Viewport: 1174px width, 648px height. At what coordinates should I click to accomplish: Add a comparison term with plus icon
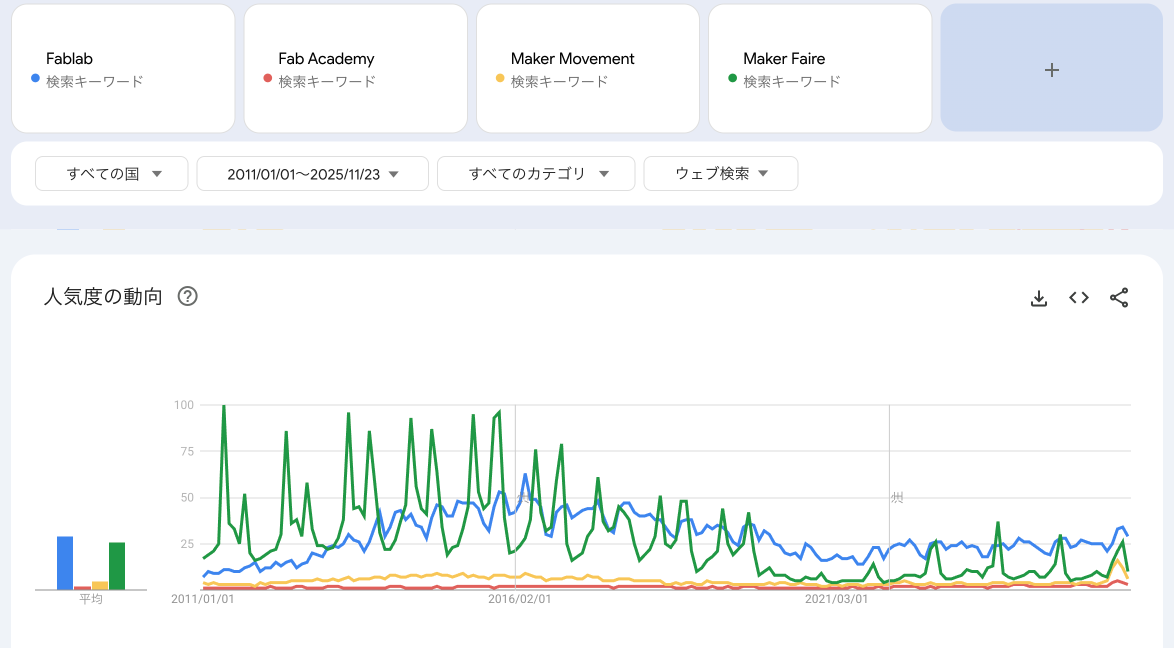tap(1051, 69)
